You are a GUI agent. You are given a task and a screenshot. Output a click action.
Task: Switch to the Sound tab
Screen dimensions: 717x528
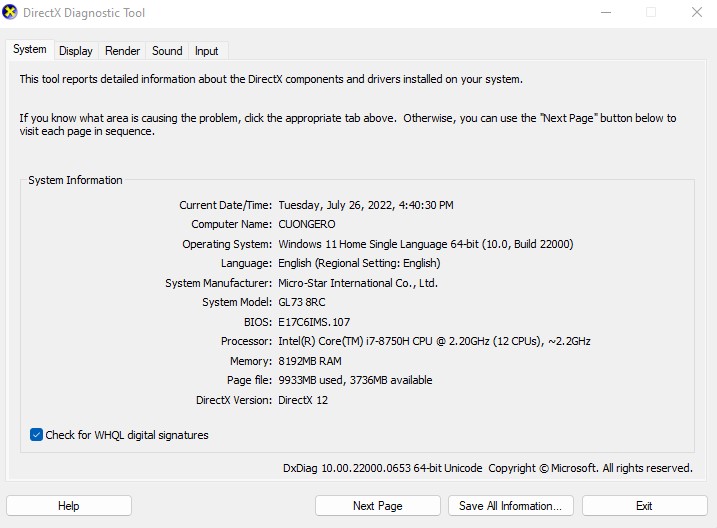pos(167,51)
